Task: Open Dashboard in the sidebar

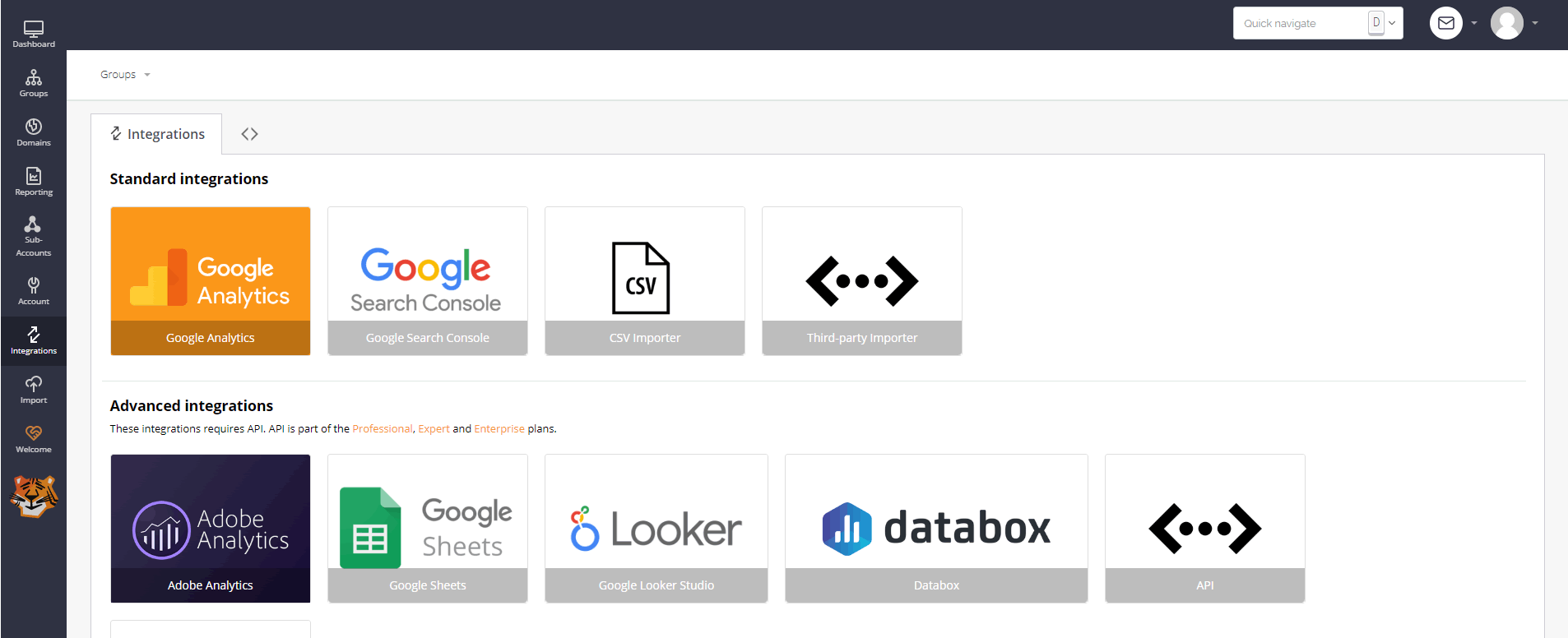Action: point(34,34)
